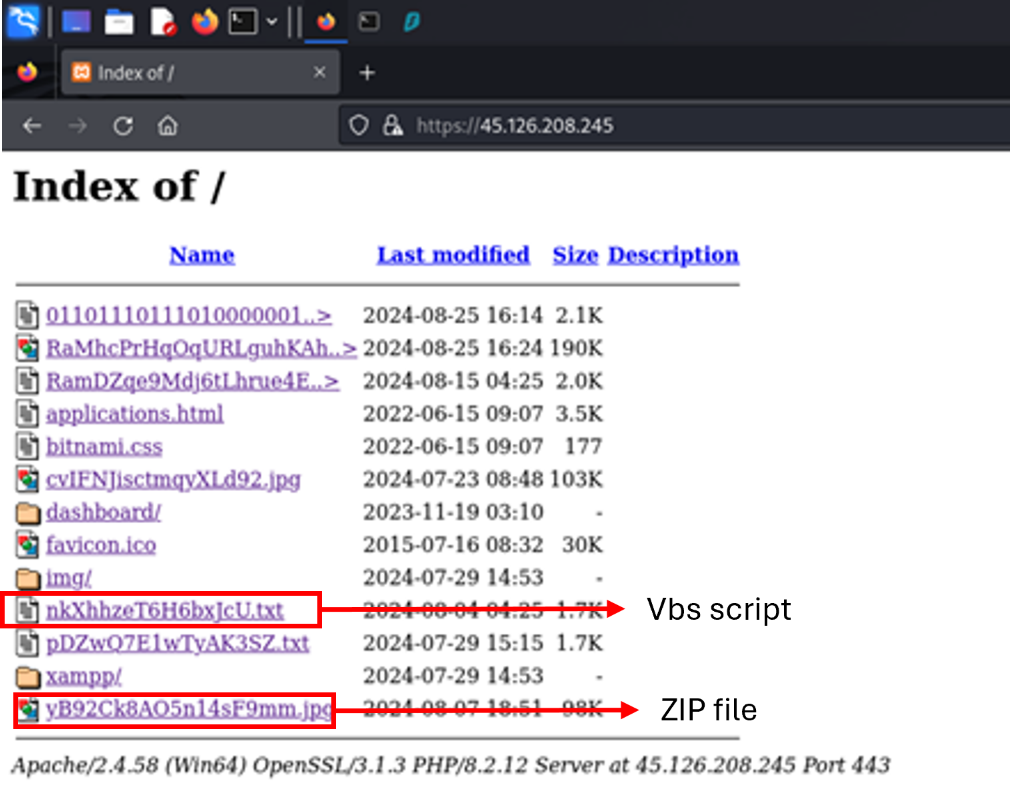Screen dimensions: 1010x811
Task: Open a new browser tab
Action: coord(366,73)
